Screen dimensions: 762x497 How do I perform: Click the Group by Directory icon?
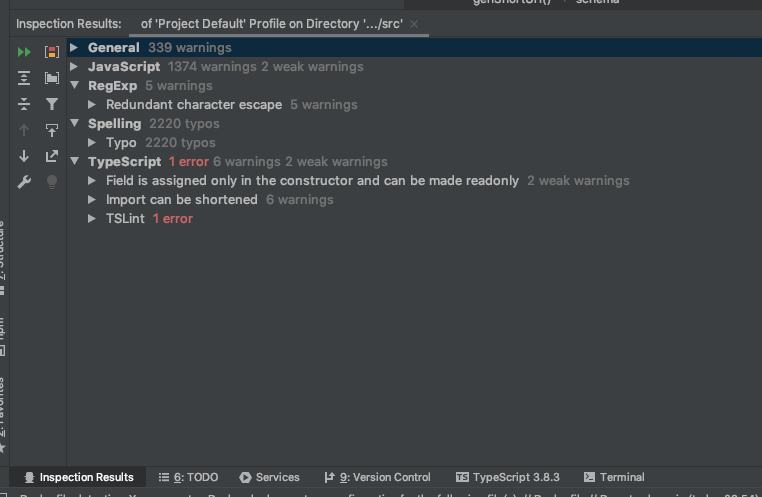(52, 78)
